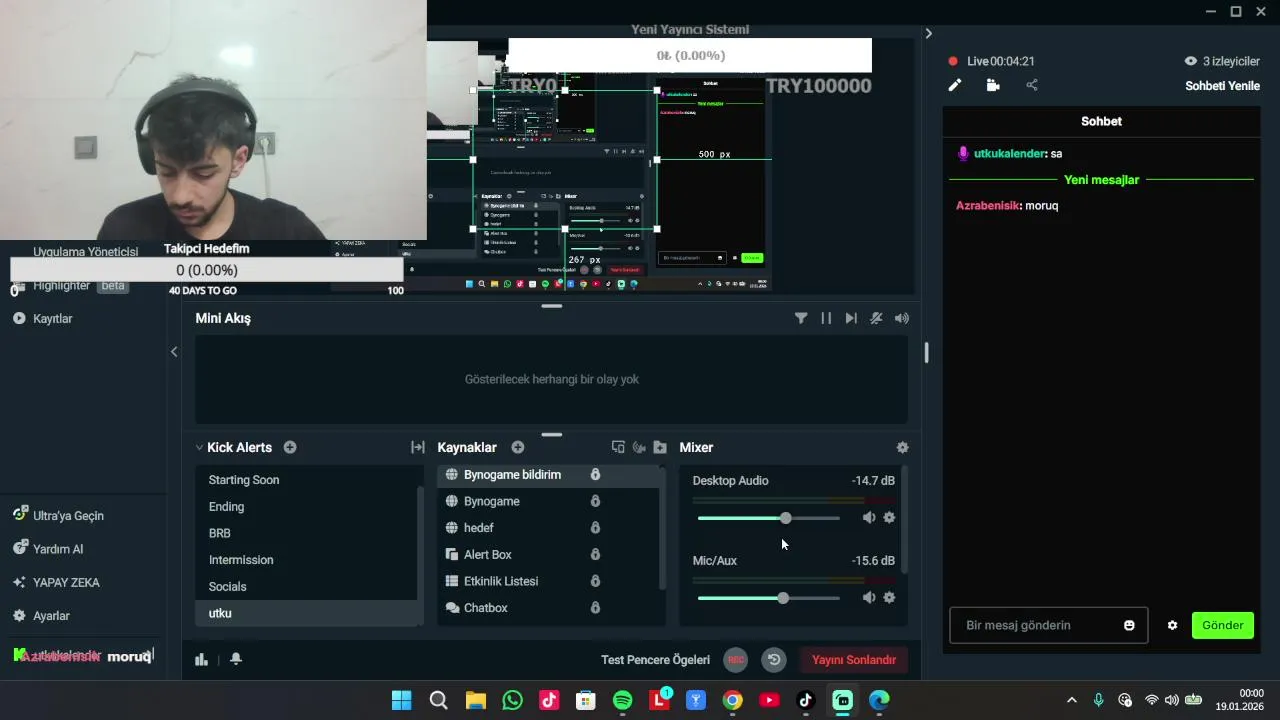The image size is (1280, 720).
Task: Show hidden system tray icons
Action: click(1072, 700)
